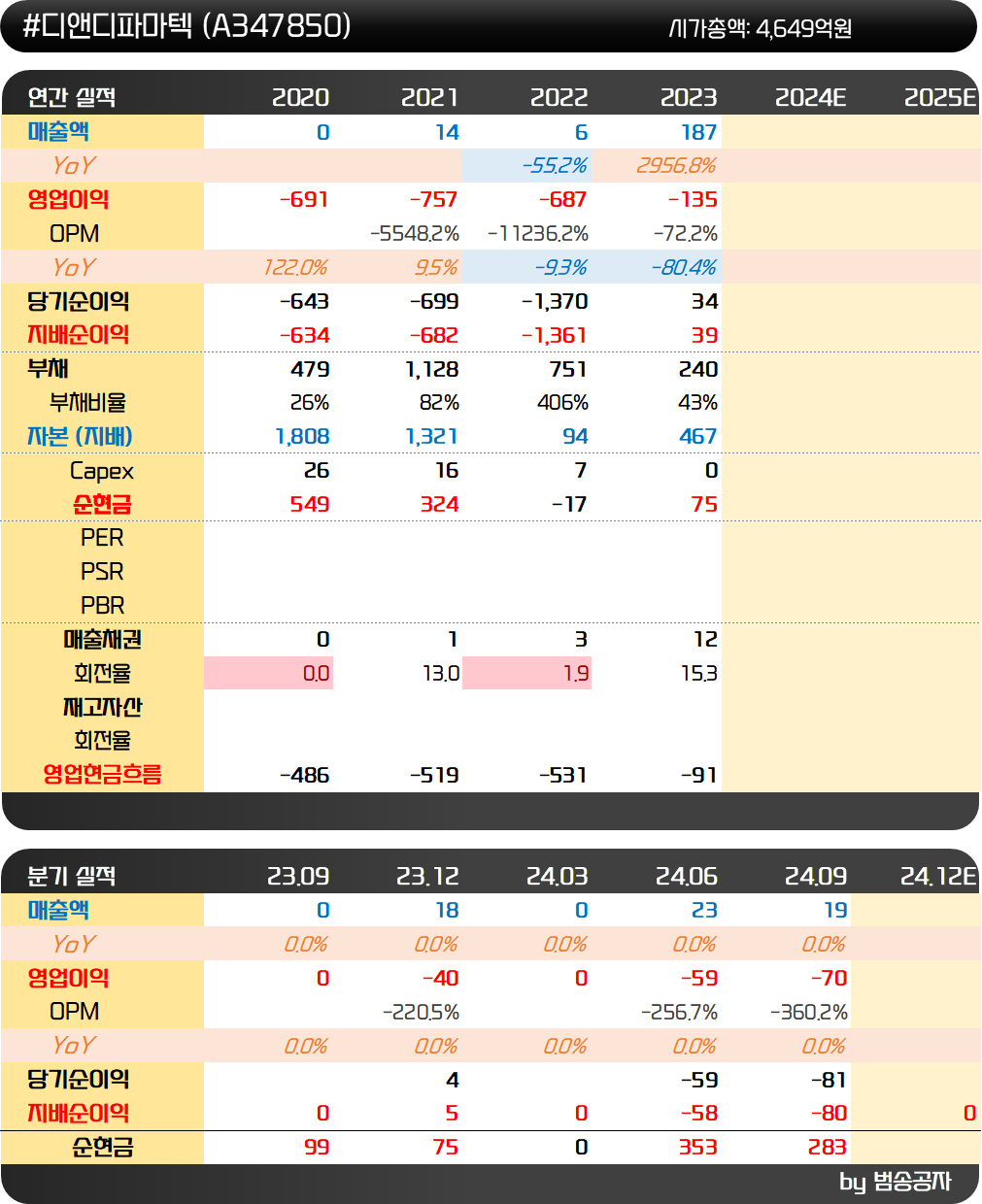Click the OPM value -5548.2%
The width and height of the screenshot is (982, 1204).
tap(415, 234)
